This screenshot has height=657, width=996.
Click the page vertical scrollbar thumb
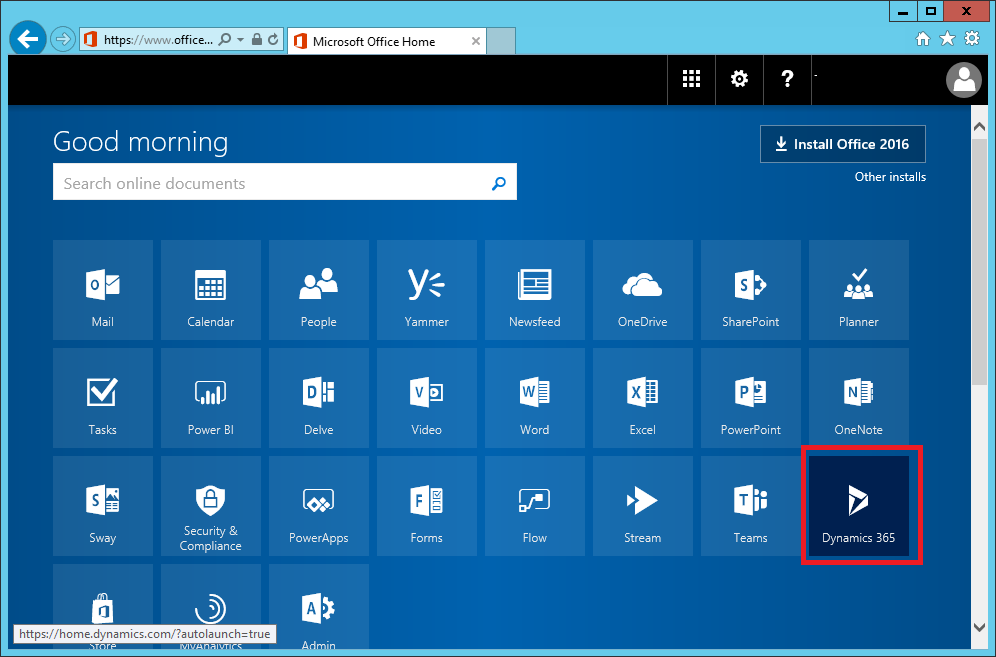(x=979, y=262)
